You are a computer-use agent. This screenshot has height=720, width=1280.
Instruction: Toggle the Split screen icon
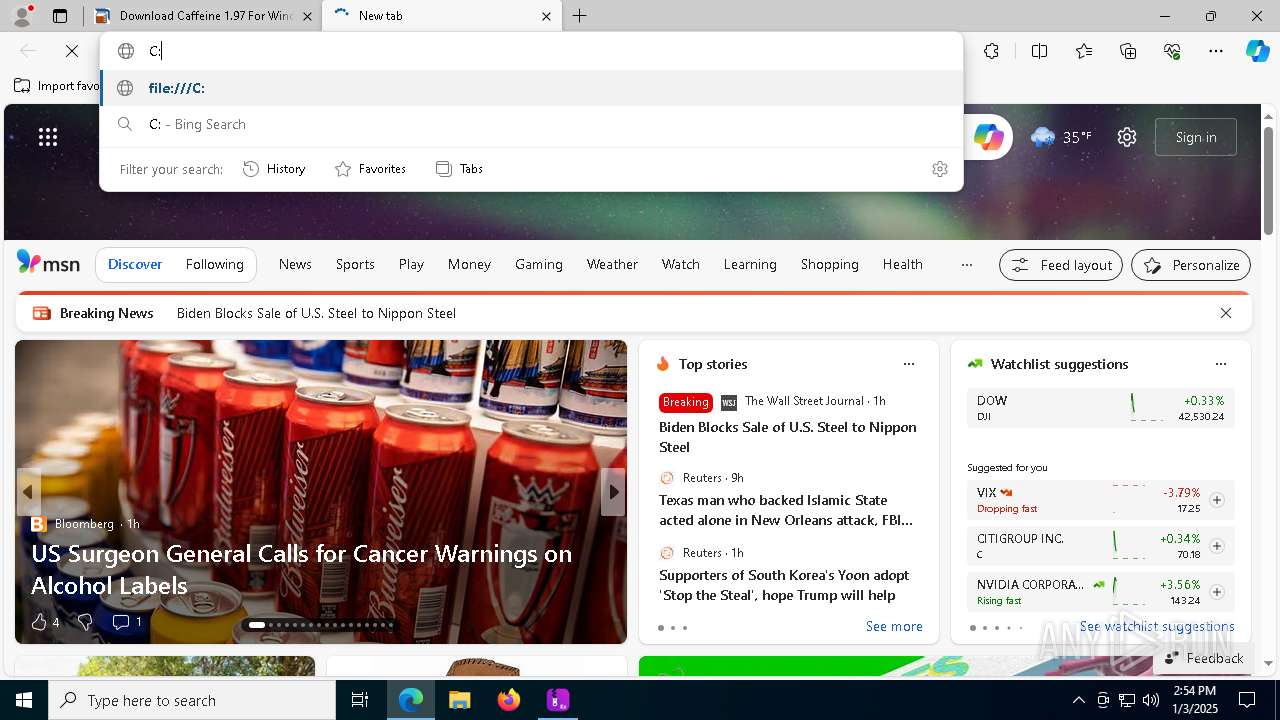(1039, 51)
